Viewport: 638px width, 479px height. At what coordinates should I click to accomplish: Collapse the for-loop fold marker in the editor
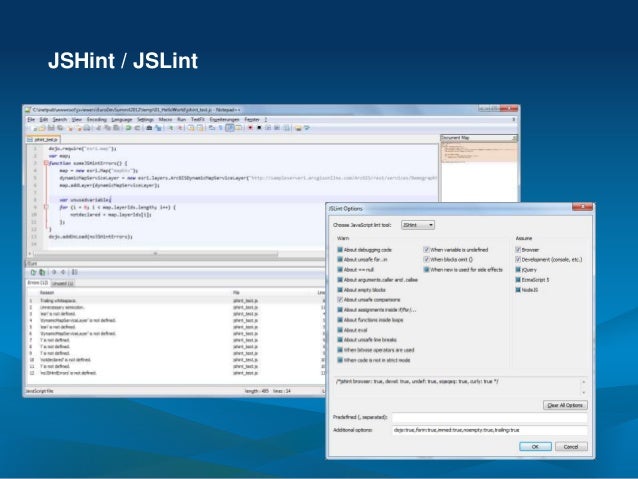[x=46, y=207]
